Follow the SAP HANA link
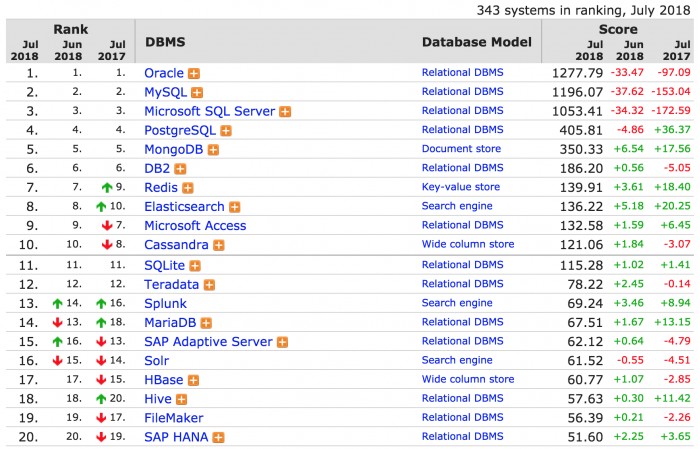 click(x=176, y=437)
